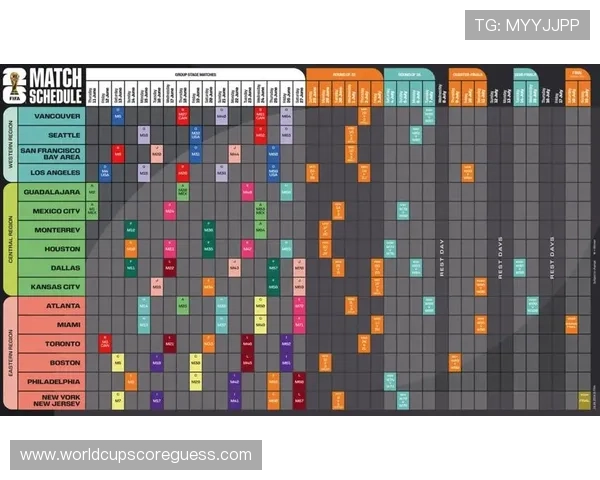This screenshot has height=480, width=600.
Task: Click the TG: MYYJJPP watermark label
Action: tap(527, 25)
